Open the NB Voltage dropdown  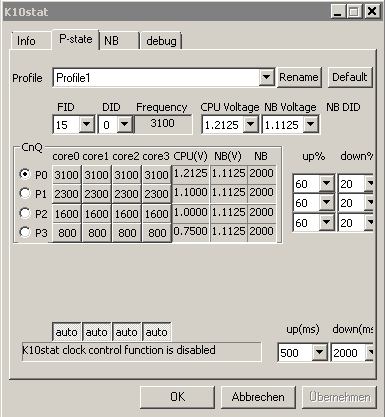click(310, 125)
